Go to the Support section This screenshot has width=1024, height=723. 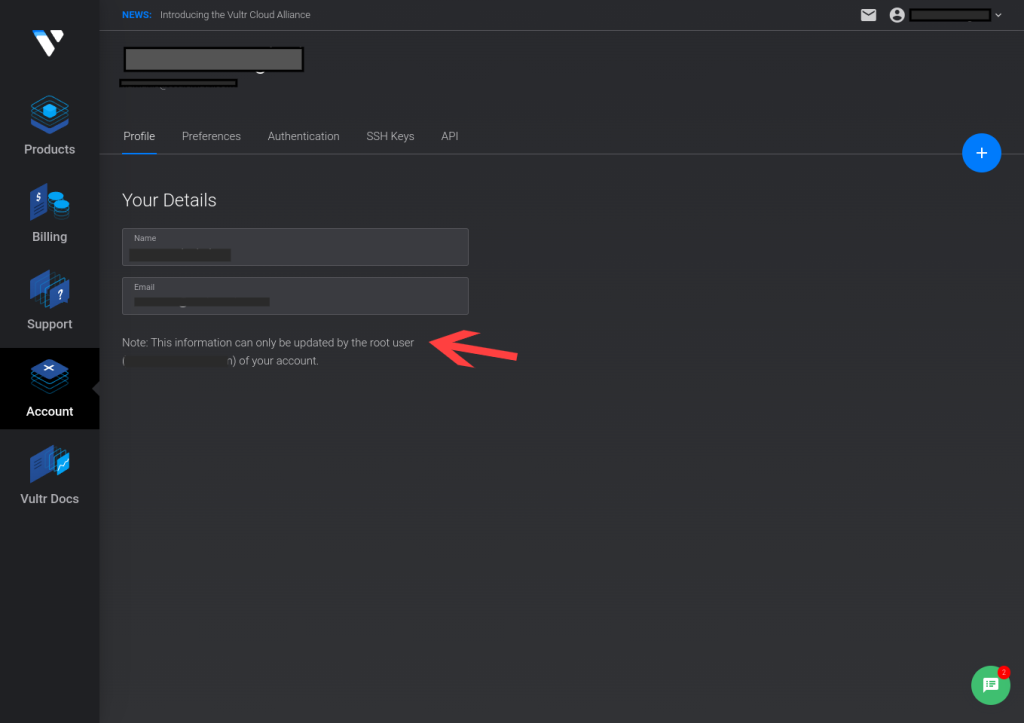tap(50, 300)
